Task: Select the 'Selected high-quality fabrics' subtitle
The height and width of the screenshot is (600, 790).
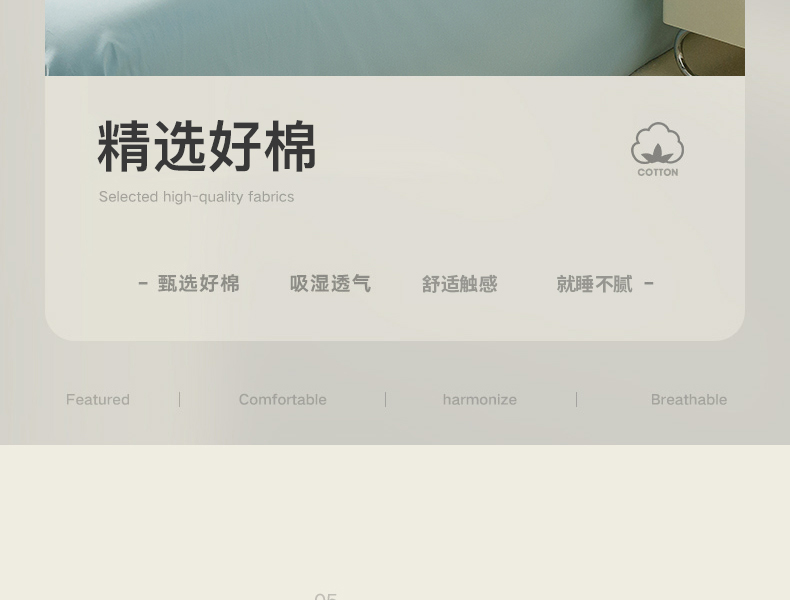Action: point(196,196)
